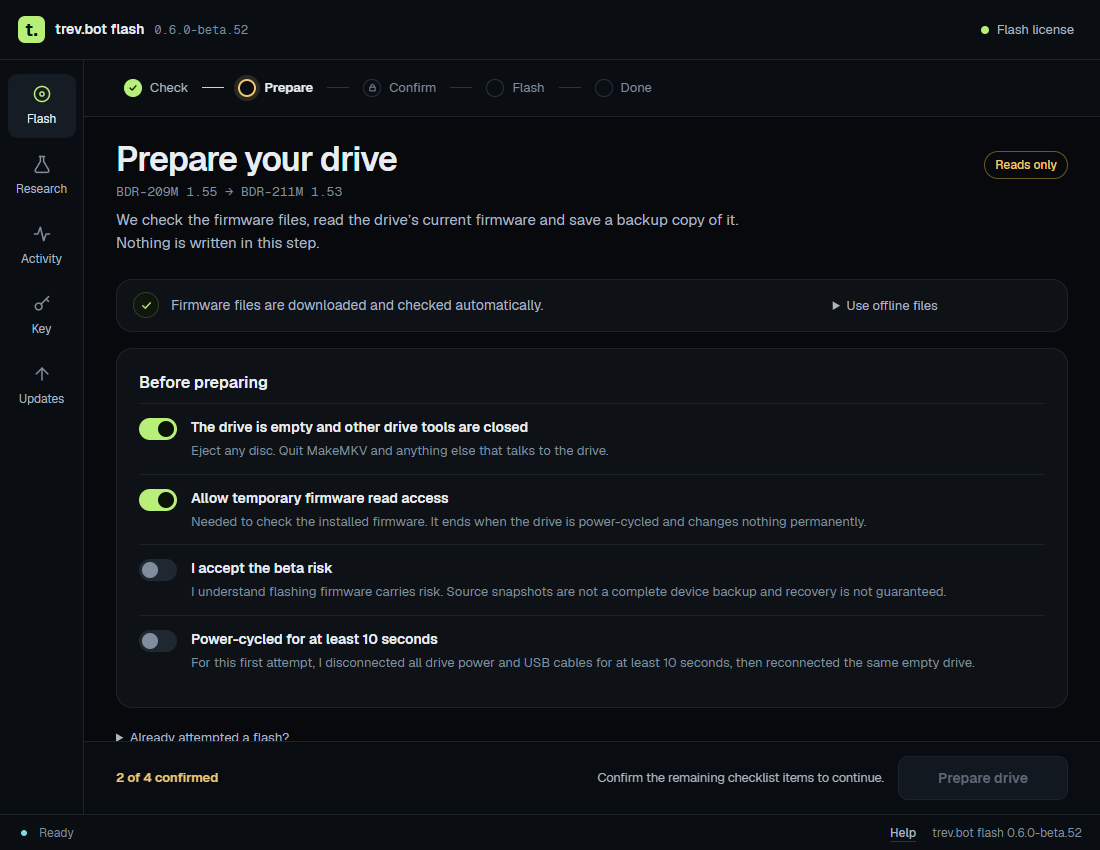The width and height of the screenshot is (1100, 850).
Task: Disable temporary firmware read access toggle
Action: click(158, 499)
